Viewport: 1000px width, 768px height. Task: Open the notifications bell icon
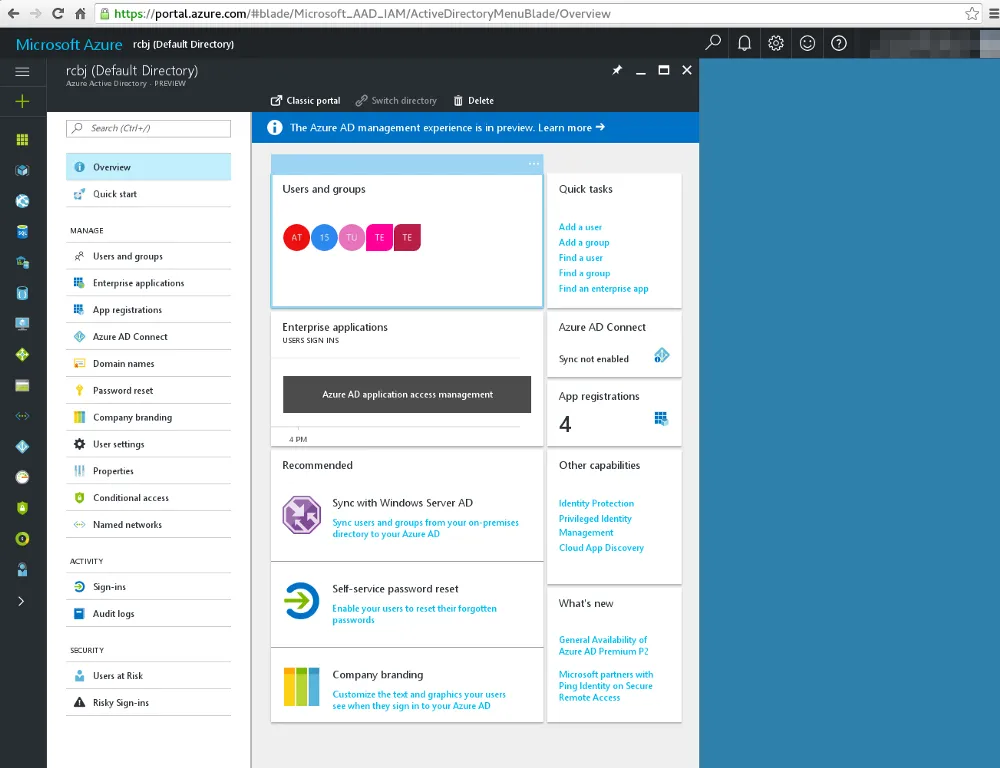744,43
